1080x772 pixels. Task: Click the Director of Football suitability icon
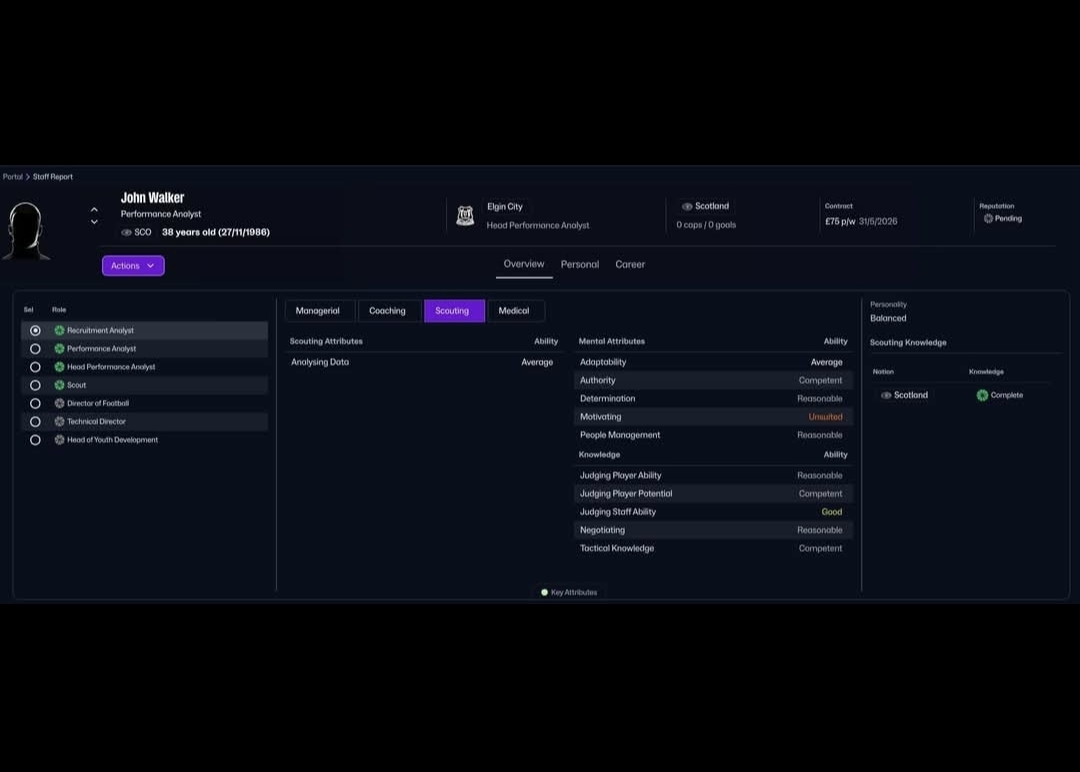point(59,404)
